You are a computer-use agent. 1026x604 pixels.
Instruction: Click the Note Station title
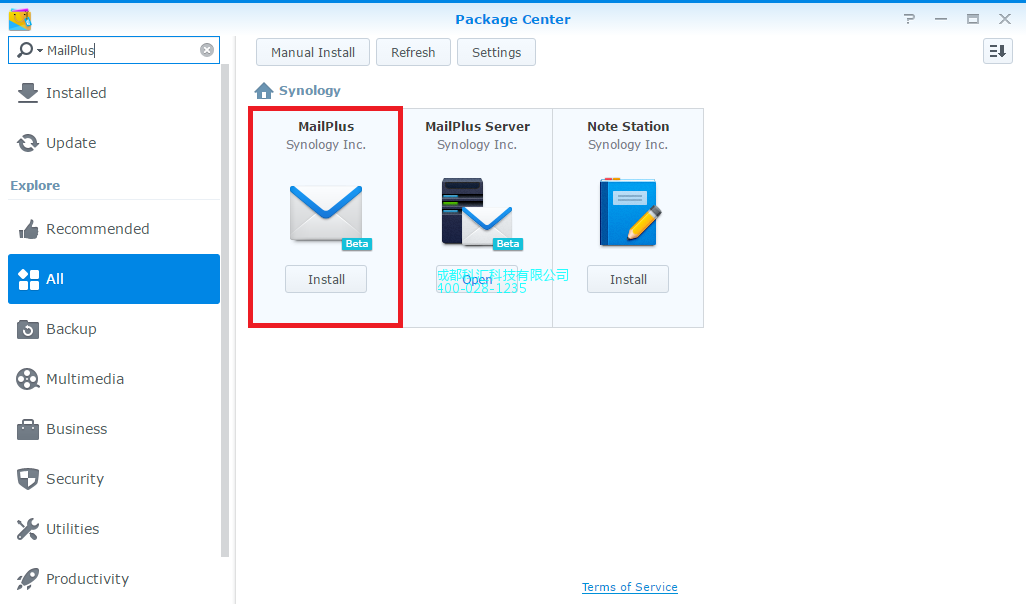click(x=628, y=126)
